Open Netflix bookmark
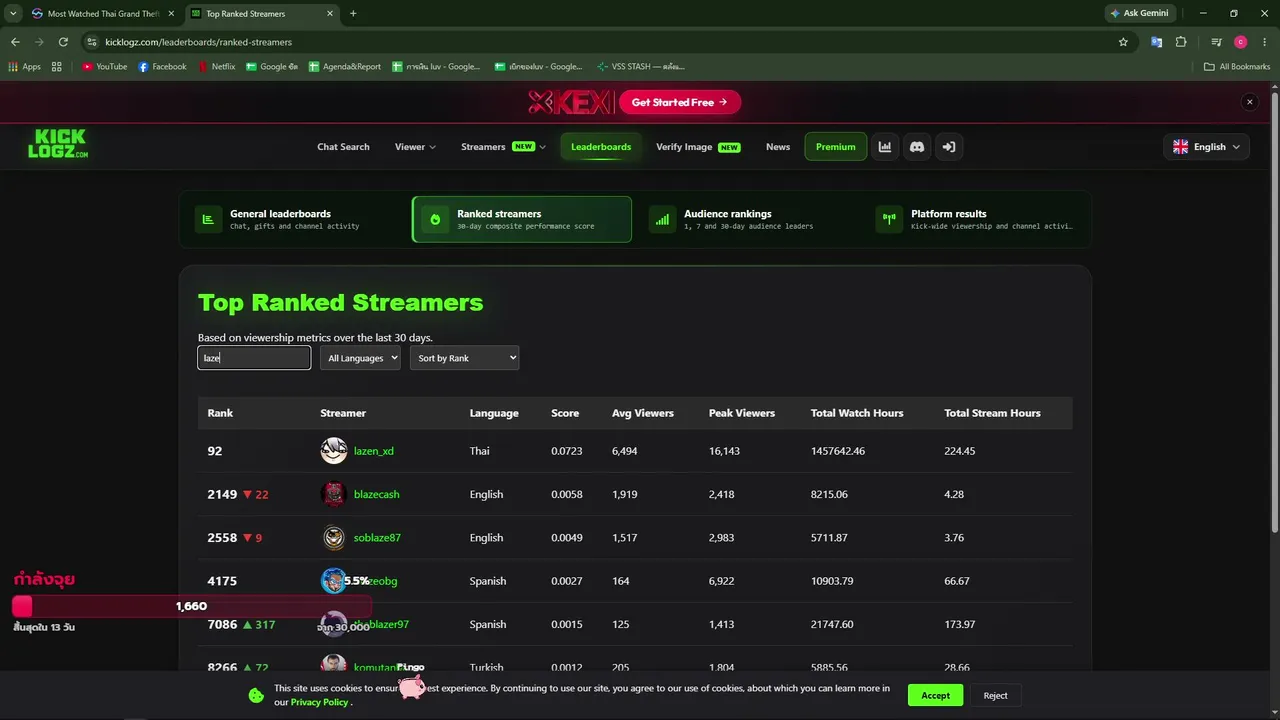Image resolution: width=1280 pixels, height=720 pixels. (x=216, y=67)
